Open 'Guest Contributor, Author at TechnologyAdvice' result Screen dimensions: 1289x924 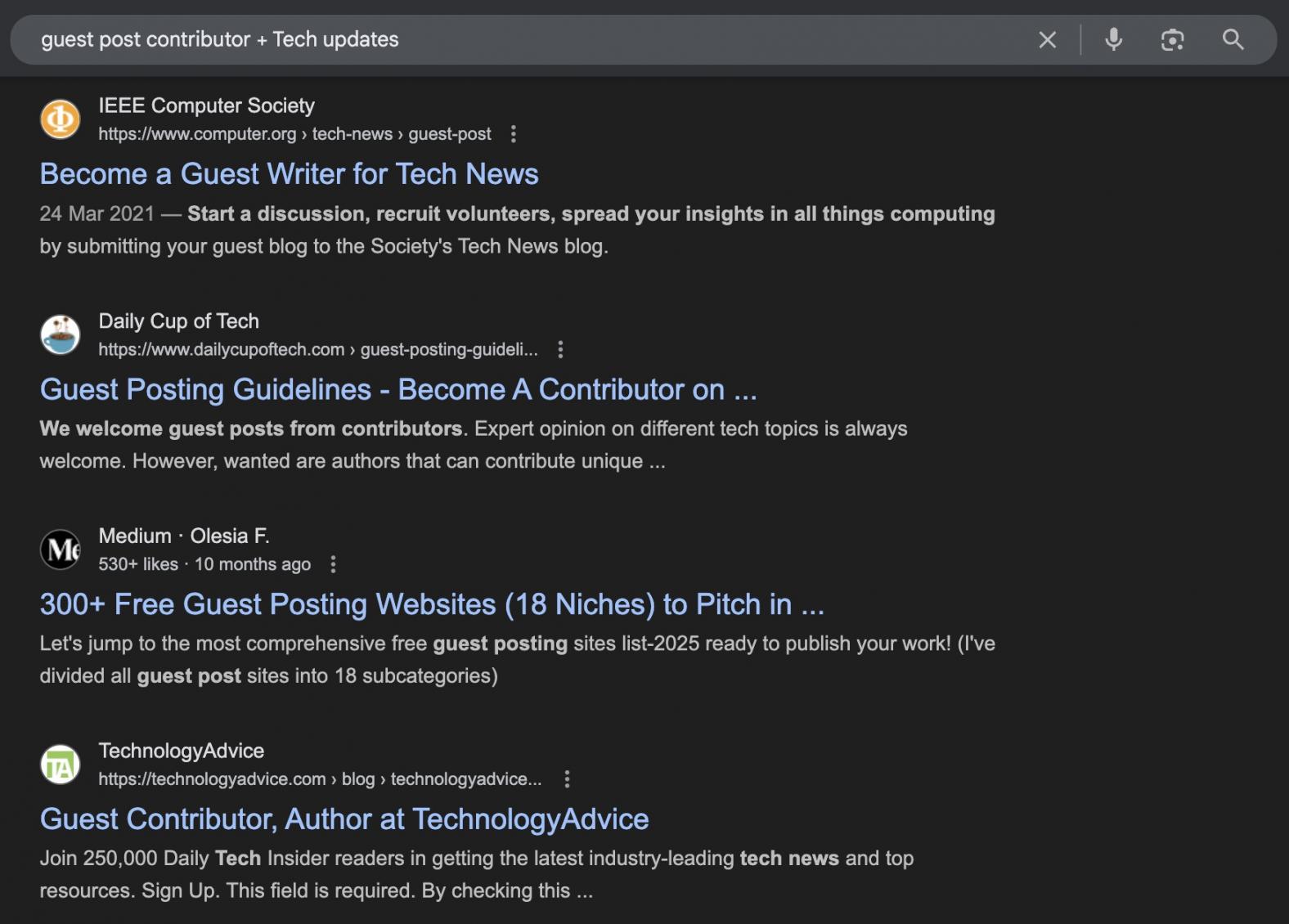pos(344,819)
